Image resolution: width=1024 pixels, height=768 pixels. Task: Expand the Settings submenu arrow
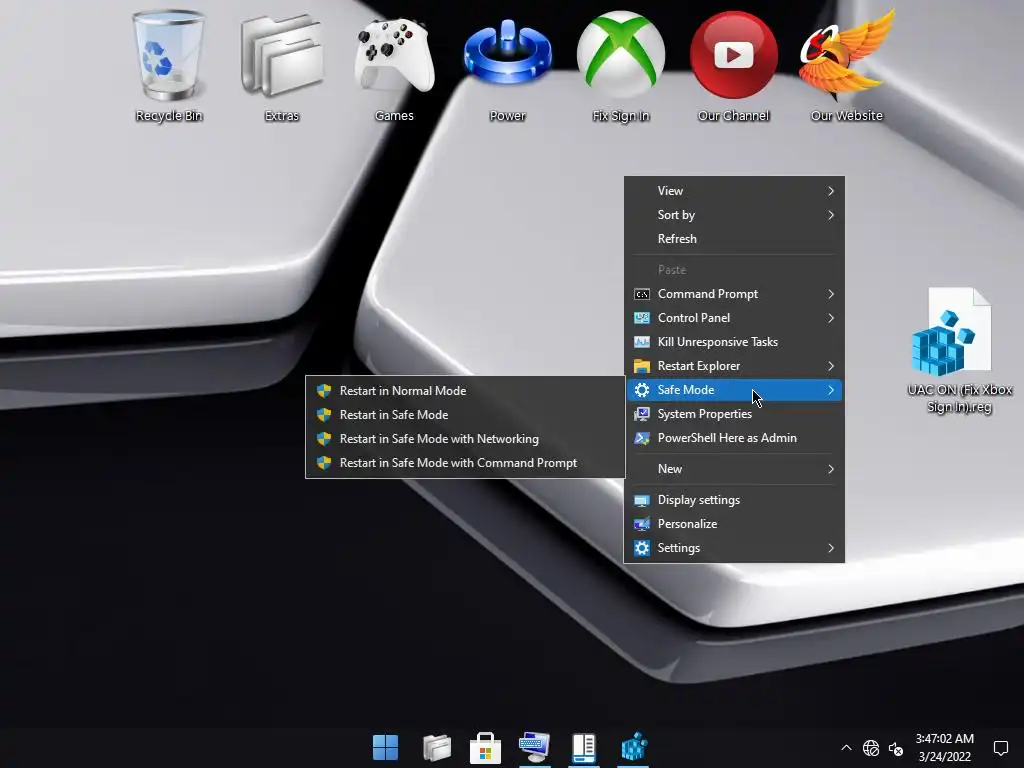tap(831, 548)
